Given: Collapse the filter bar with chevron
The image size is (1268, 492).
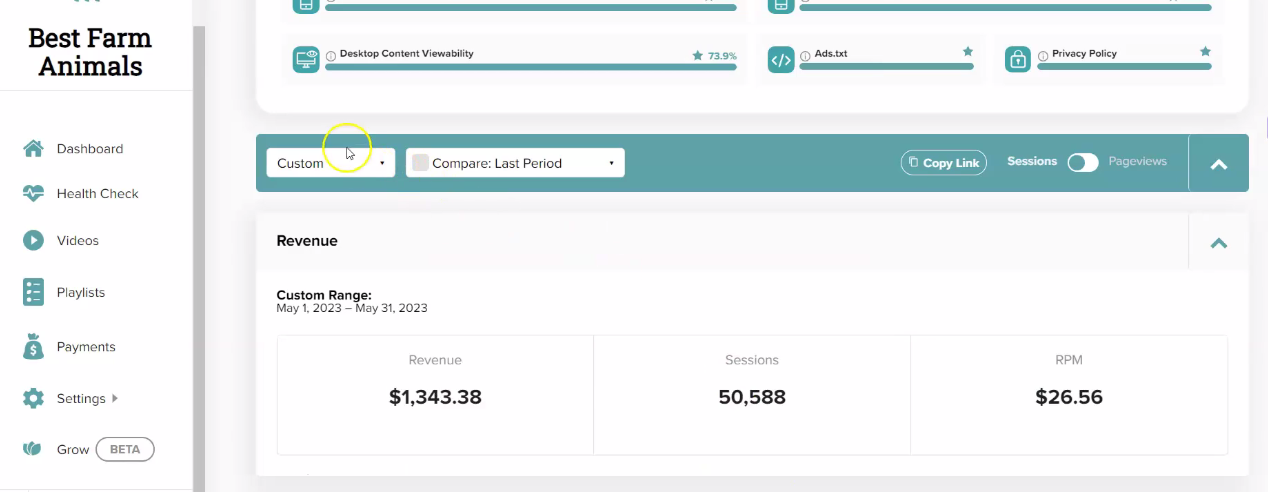Looking at the screenshot, I should coord(1219,164).
